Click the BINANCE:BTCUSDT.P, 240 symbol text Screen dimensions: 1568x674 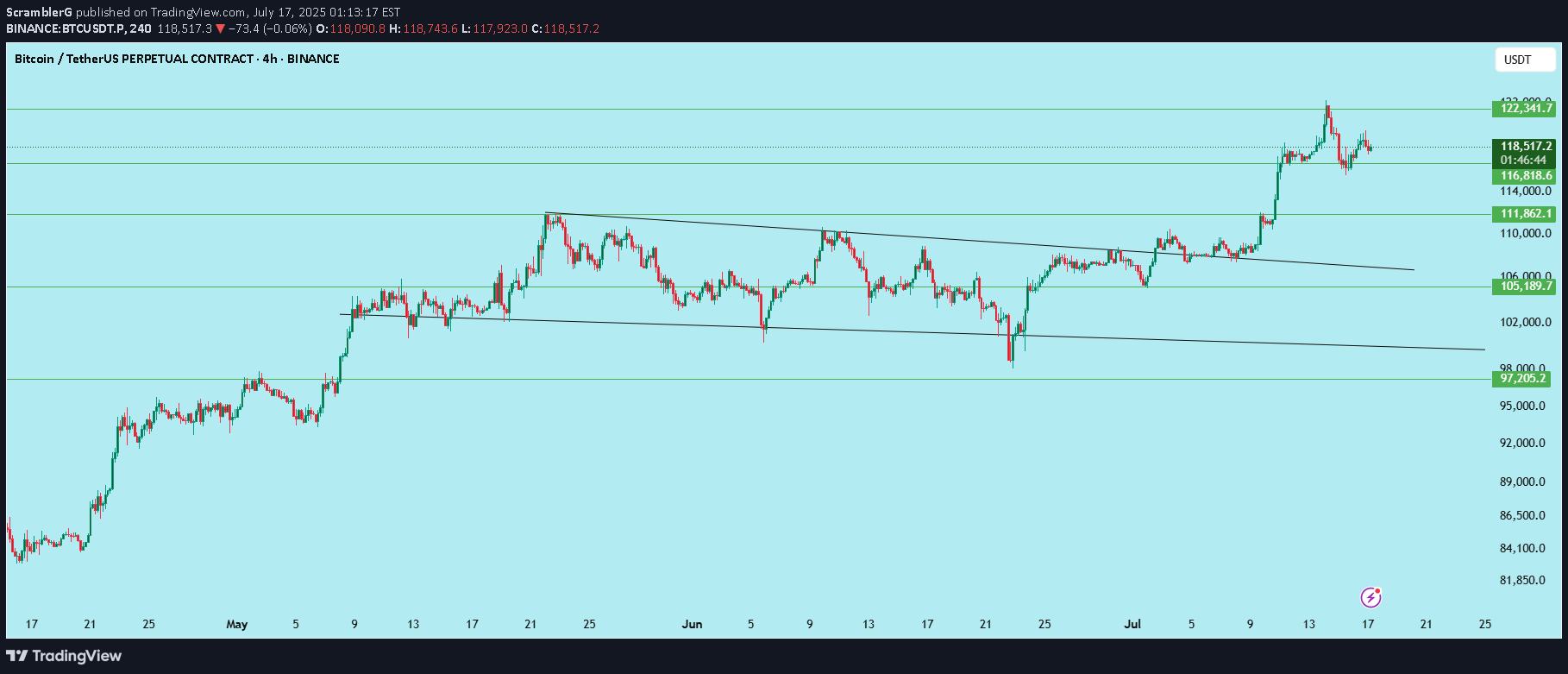click(78, 28)
